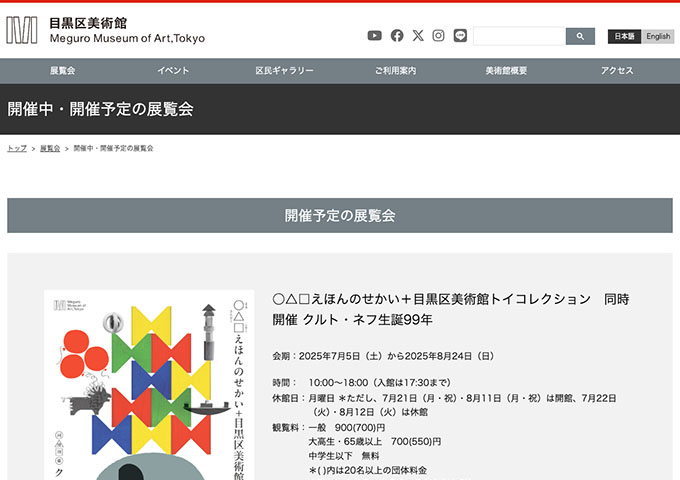The image size is (680, 480).
Task: Click the current breadcrumb 開催中・開催予定の展覧会
Action: click(x=113, y=148)
